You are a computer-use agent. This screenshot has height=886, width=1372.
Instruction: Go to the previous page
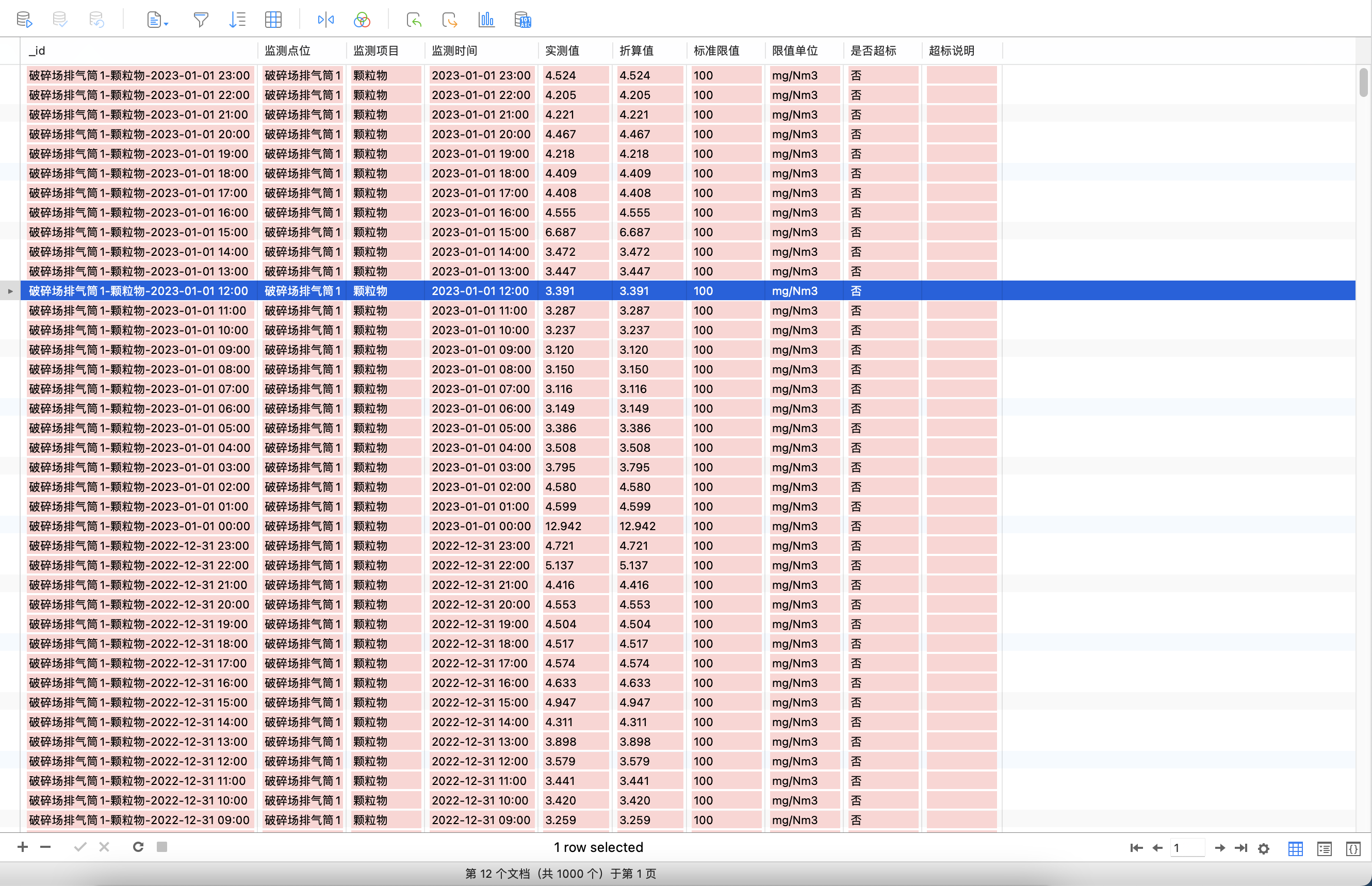click(1157, 848)
